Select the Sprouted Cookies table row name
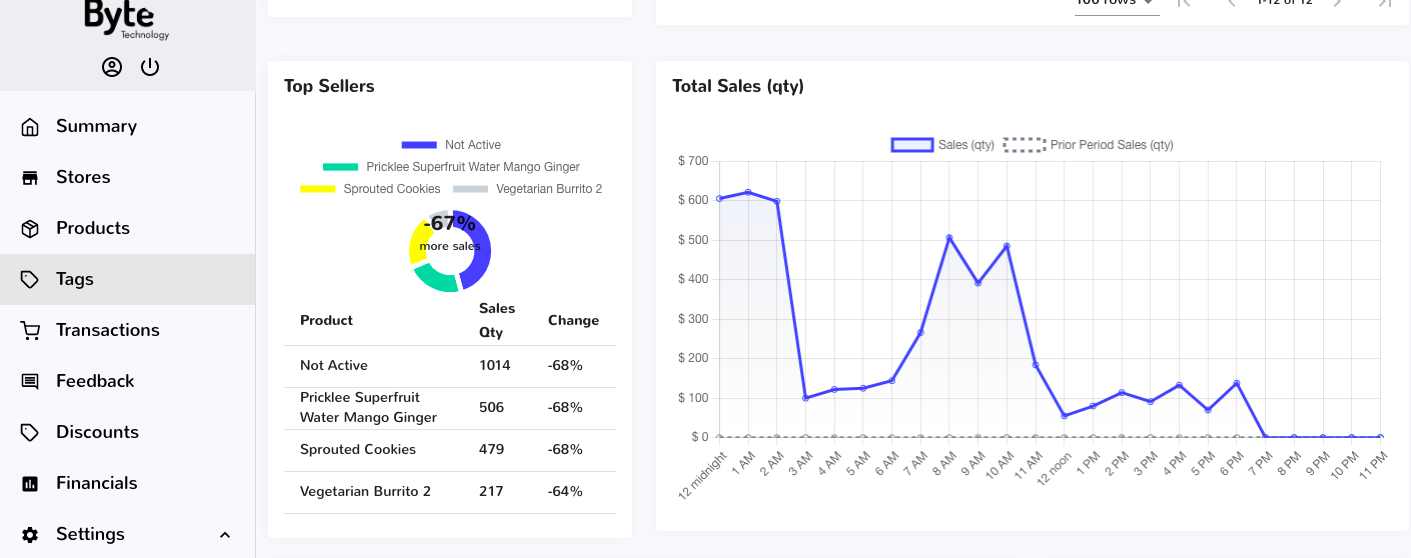This screenshot has width=1411, height=558. tap(358, 449)
